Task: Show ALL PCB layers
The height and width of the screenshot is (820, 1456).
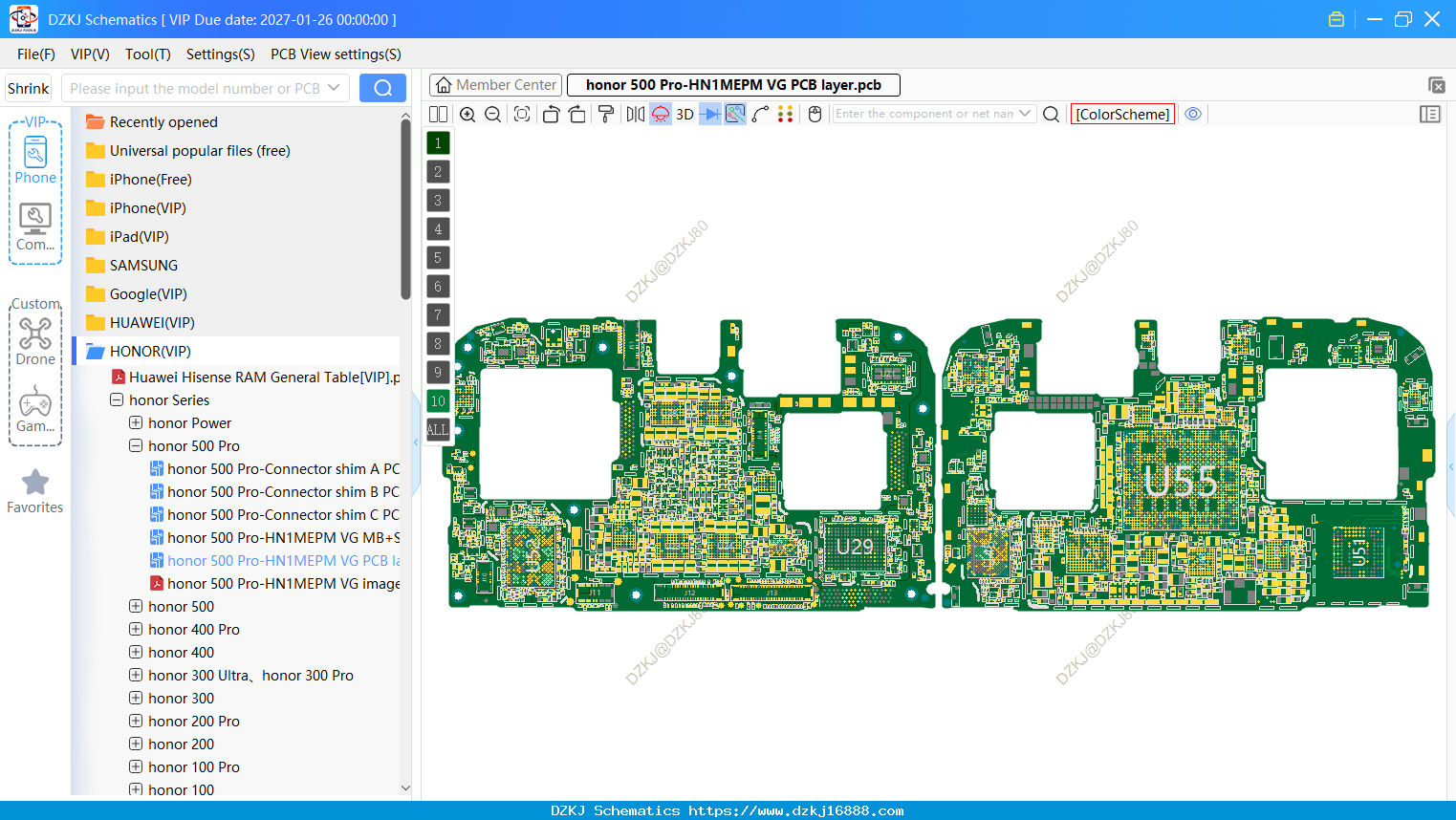Action: 438,430
